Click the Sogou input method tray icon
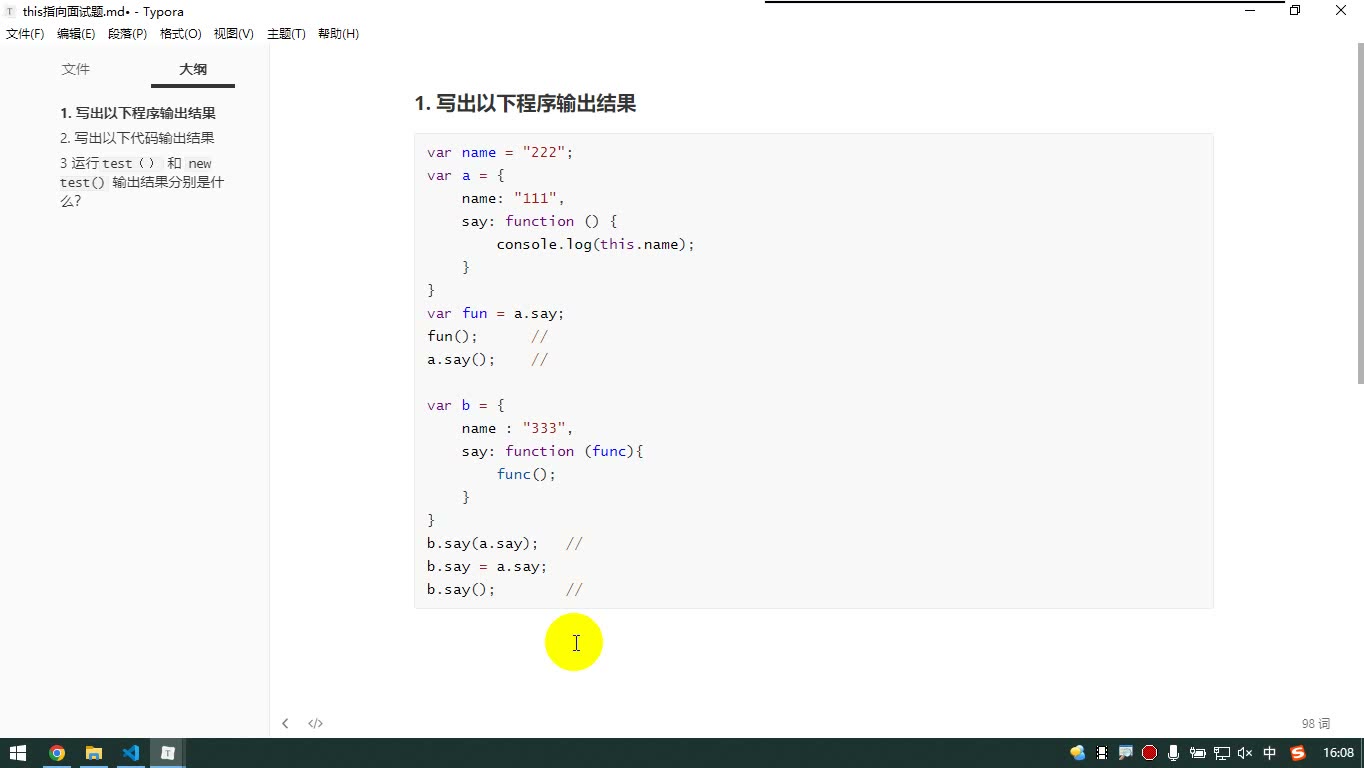 [x=1298, y=753]
